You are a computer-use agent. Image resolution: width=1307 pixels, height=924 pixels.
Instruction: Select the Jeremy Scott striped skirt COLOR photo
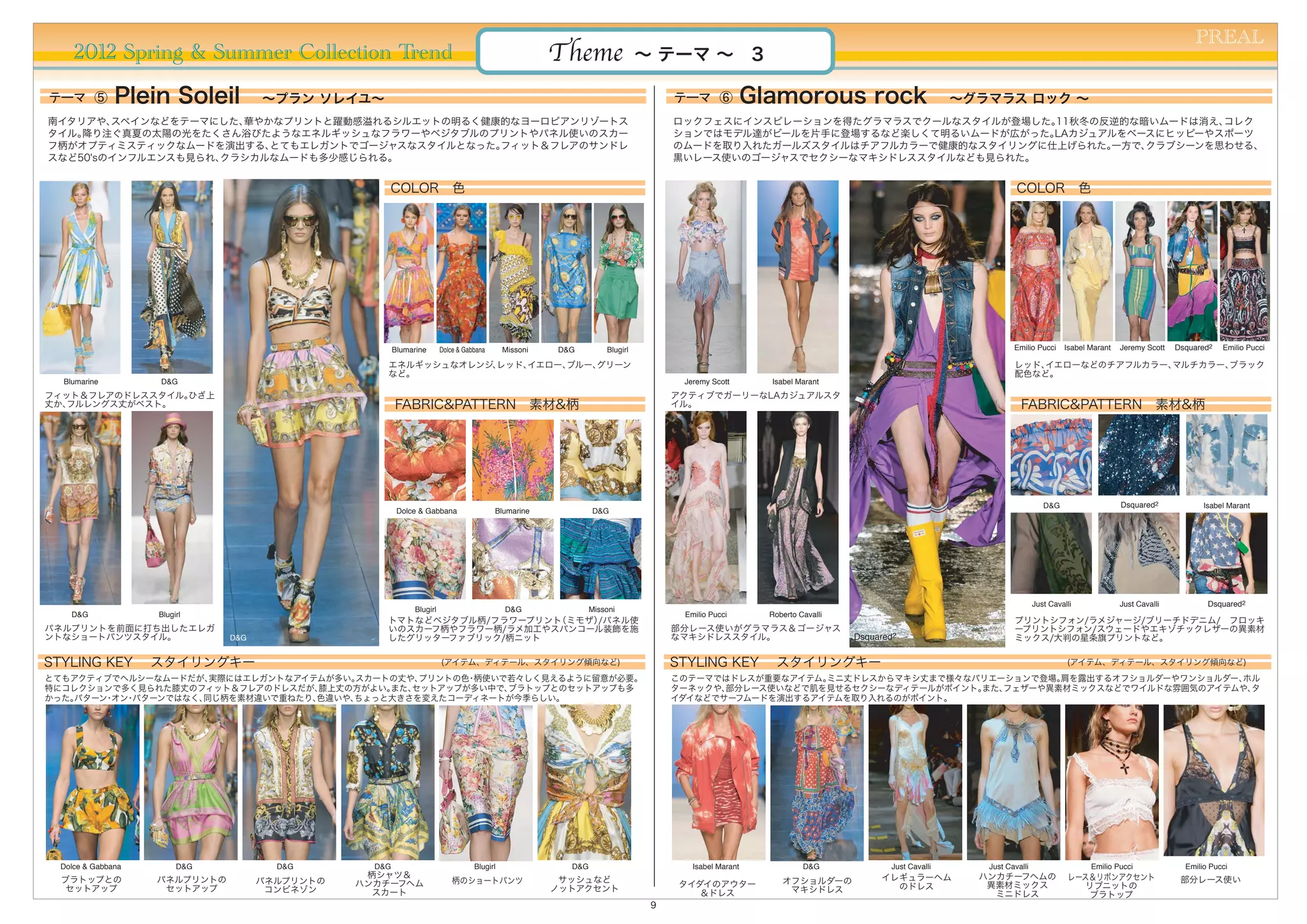(x=1140, y=271)
